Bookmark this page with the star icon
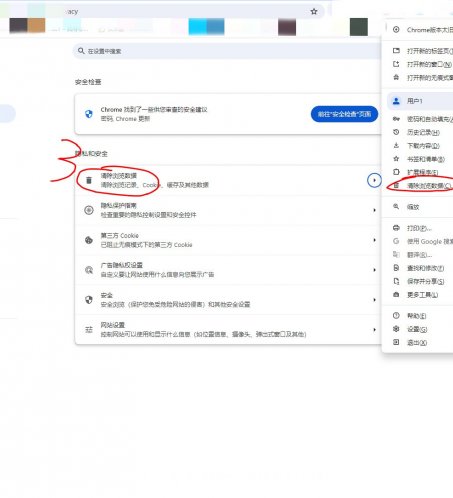This screenshot has width=453, height=498. 314,12
